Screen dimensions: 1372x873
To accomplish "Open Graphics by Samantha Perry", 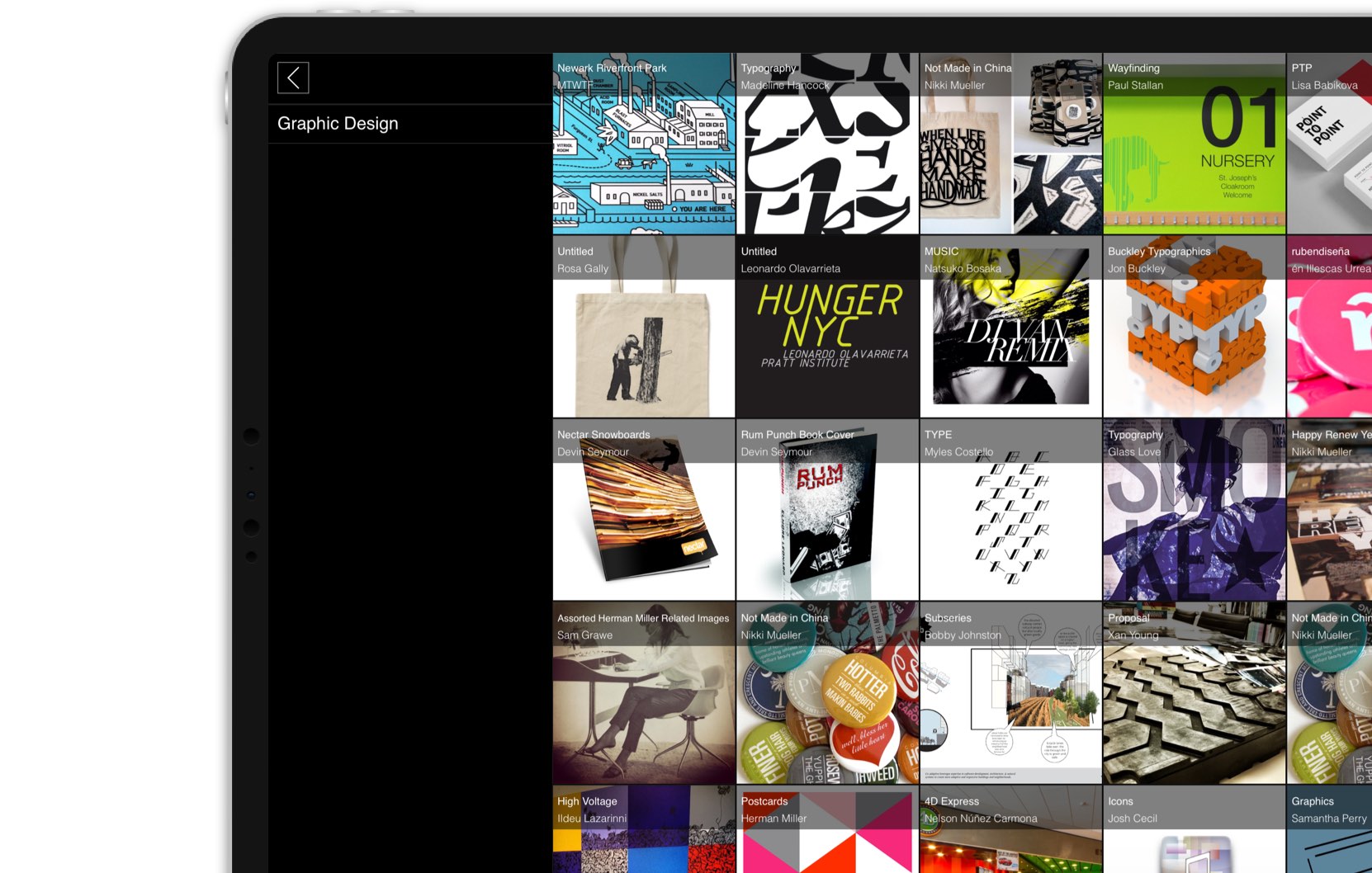I will (1329, 829).
